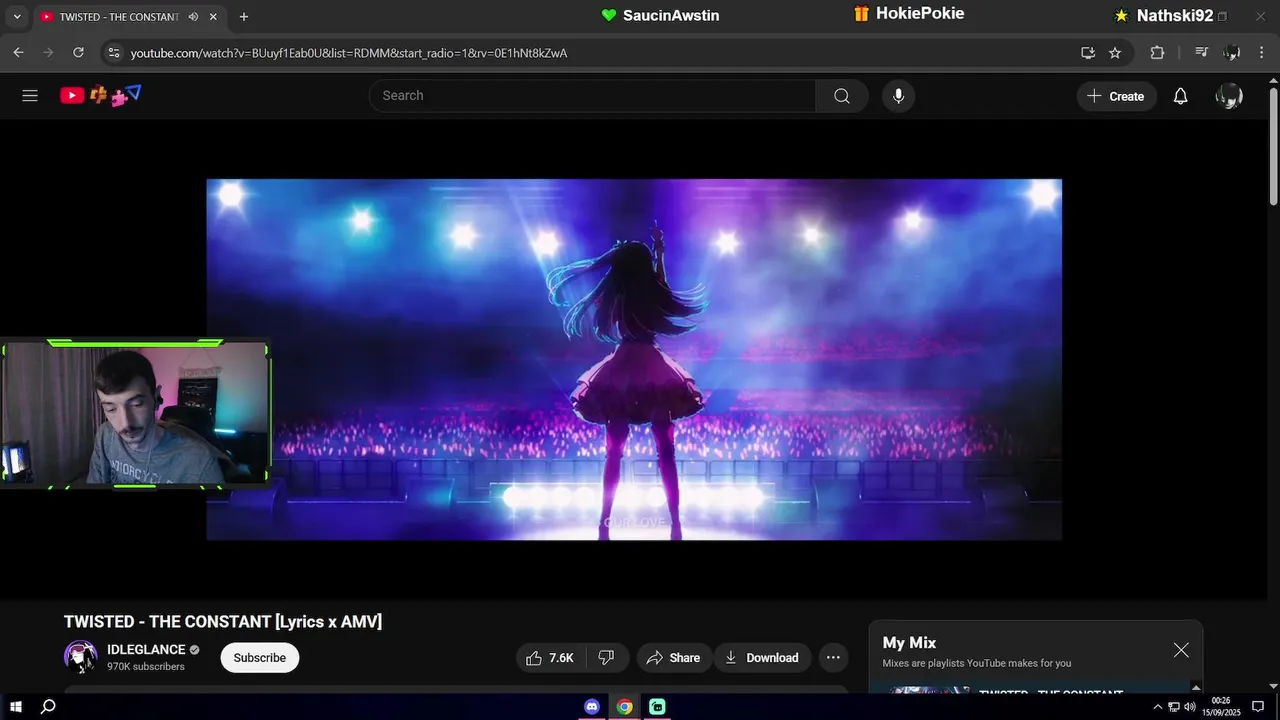Click the video title TWISTED - THE CONSTANT
Screen dimensions: 1280x720
pos(223,622)
